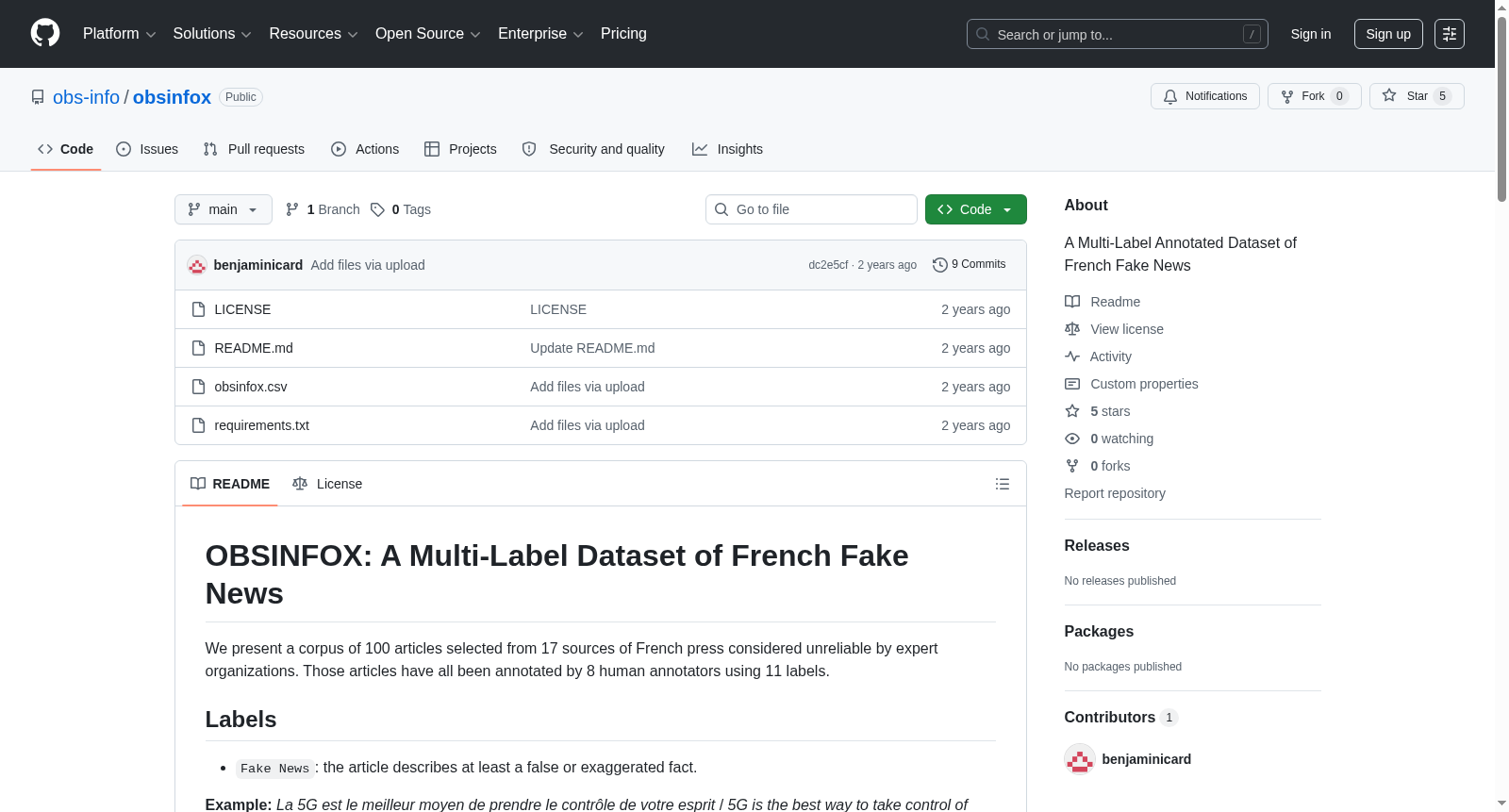Switch to the Actions tab
Image resolution: width=1509 pixels, height=812 pixels.
coord(365,149)
